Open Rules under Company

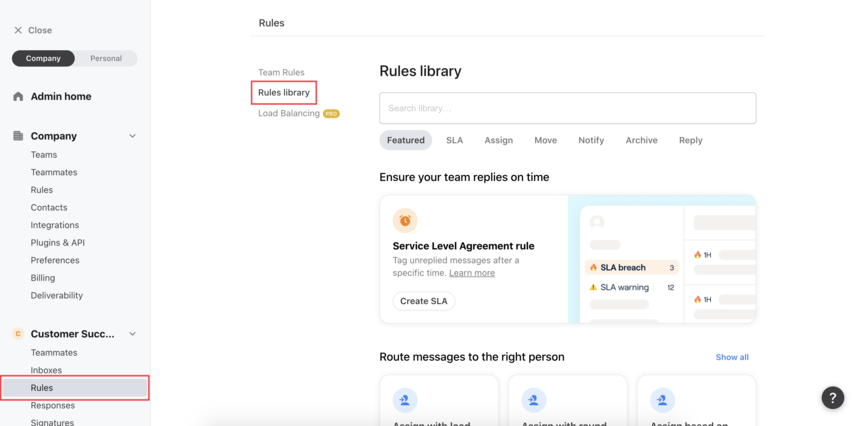click(42, 190)
